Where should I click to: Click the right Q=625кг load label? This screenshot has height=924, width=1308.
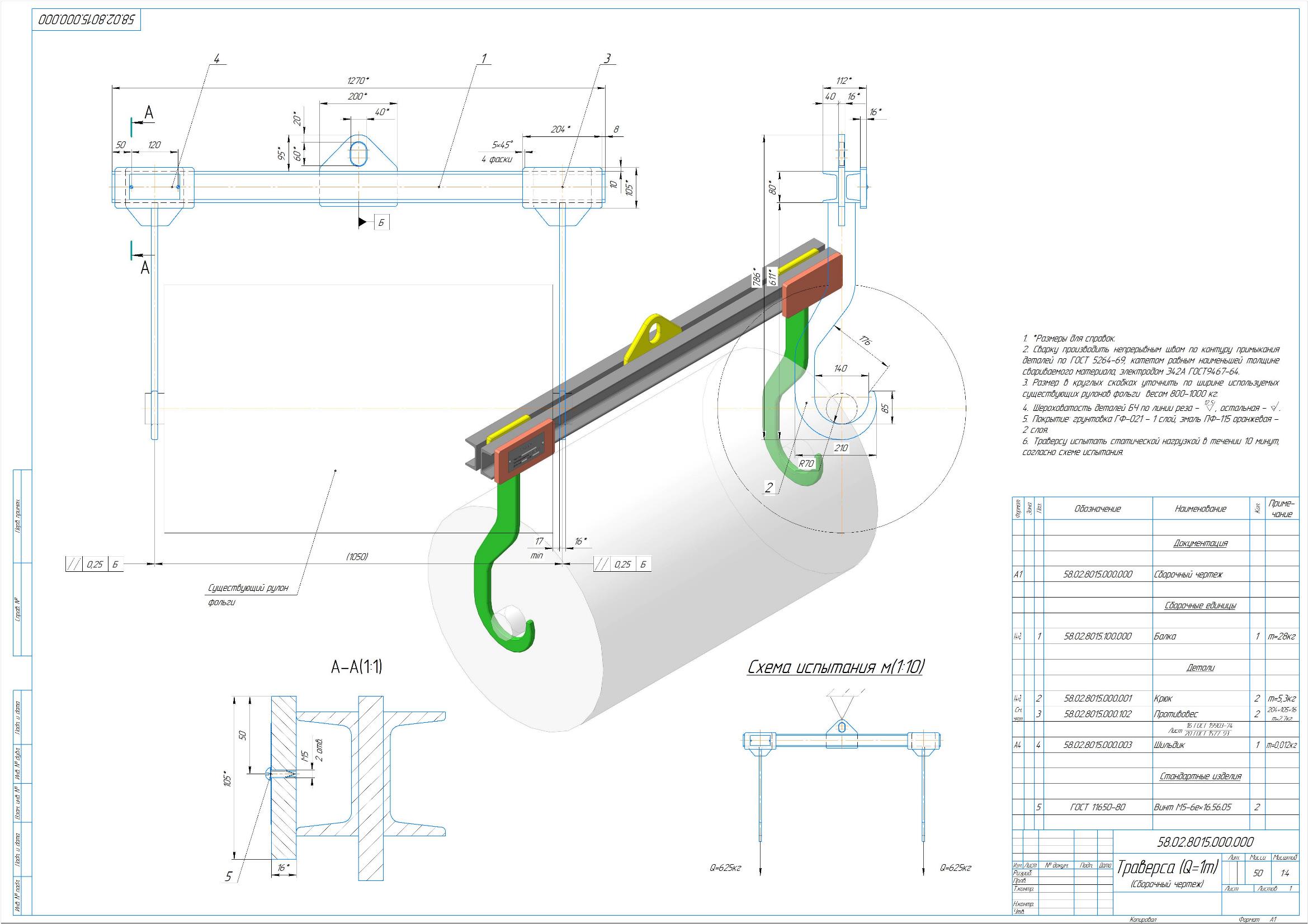click(955, 868)
